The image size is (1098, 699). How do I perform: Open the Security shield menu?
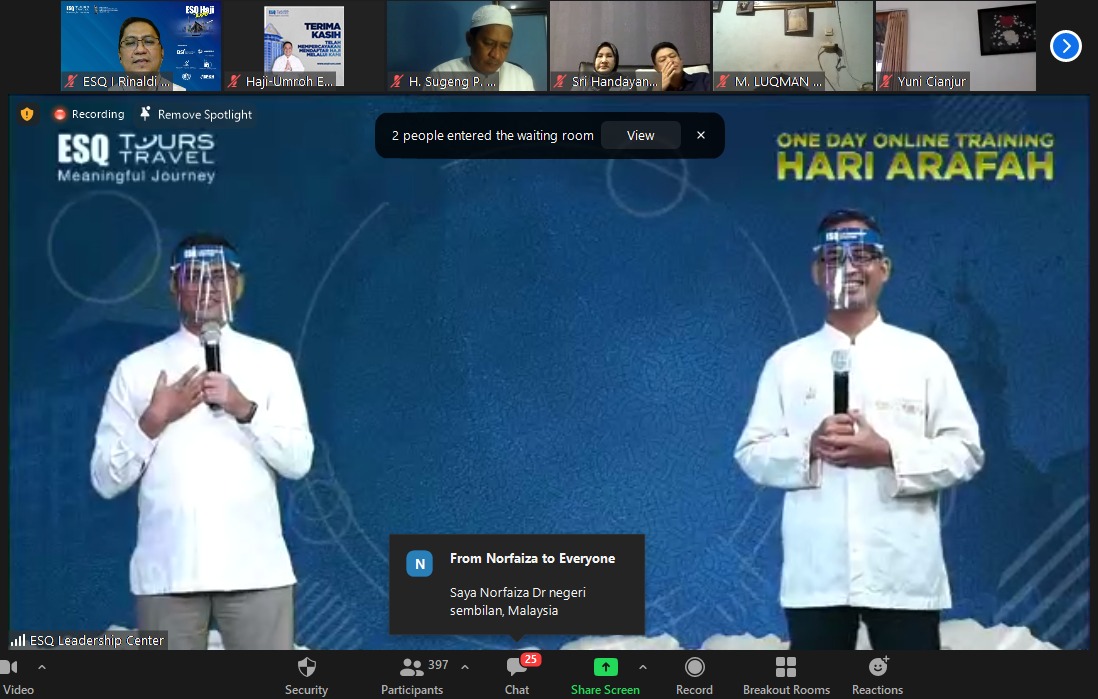pos(306,675)
